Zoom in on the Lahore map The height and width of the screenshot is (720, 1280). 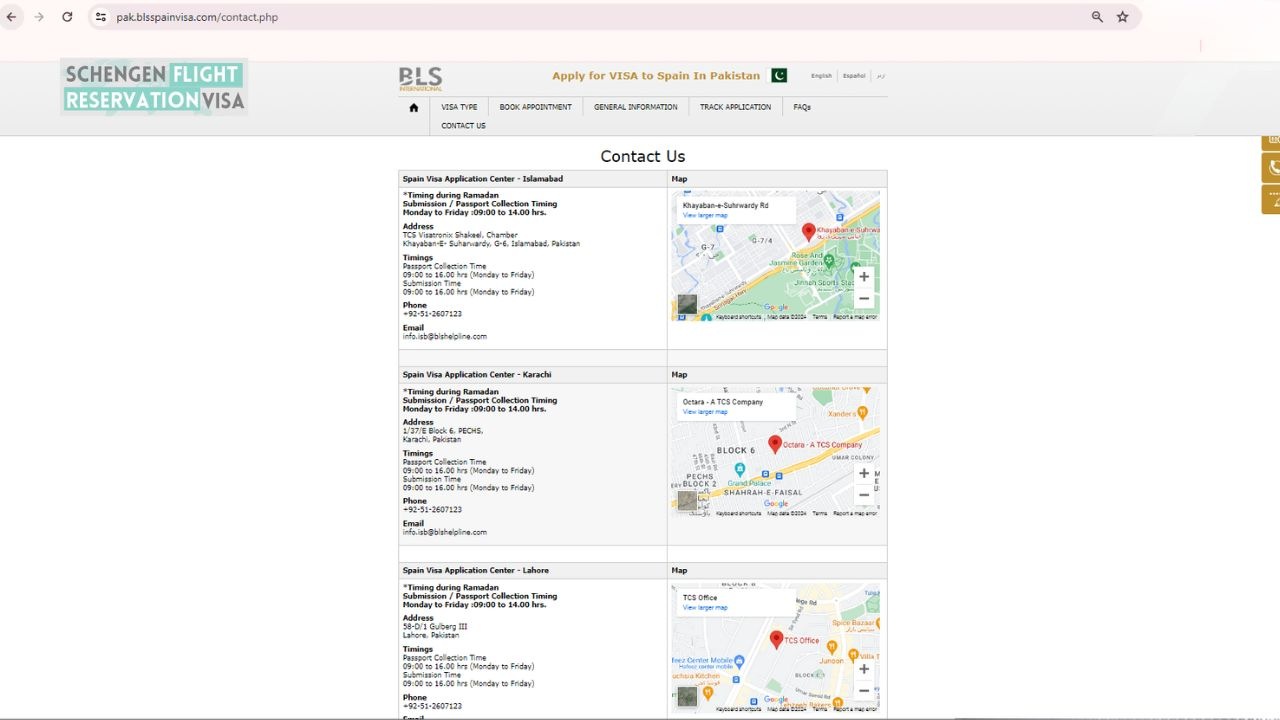864,669
